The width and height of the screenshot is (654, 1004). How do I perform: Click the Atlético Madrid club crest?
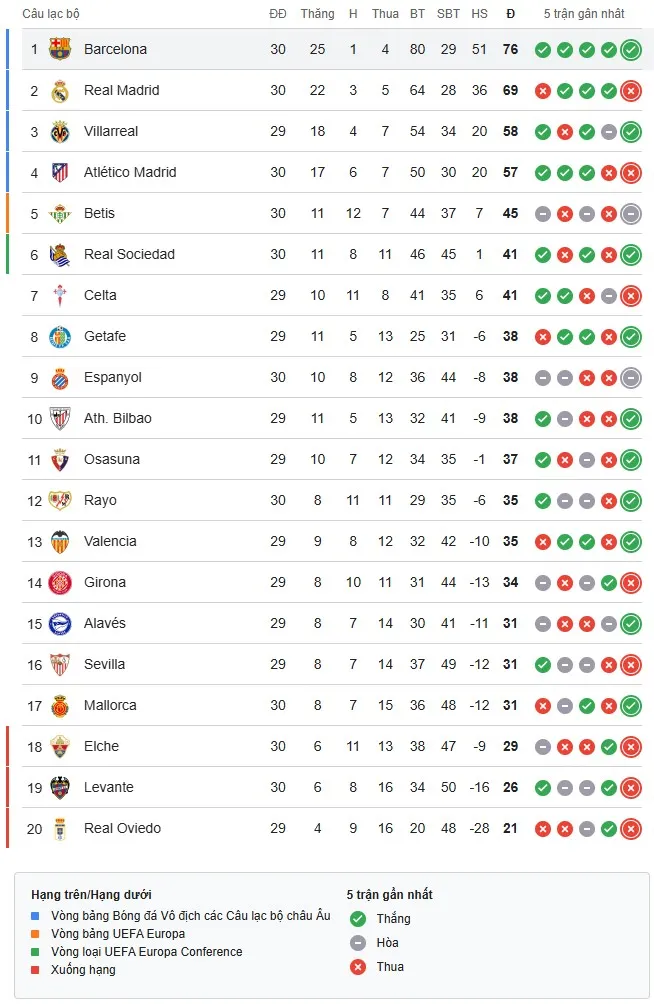(x=60, y=172)
